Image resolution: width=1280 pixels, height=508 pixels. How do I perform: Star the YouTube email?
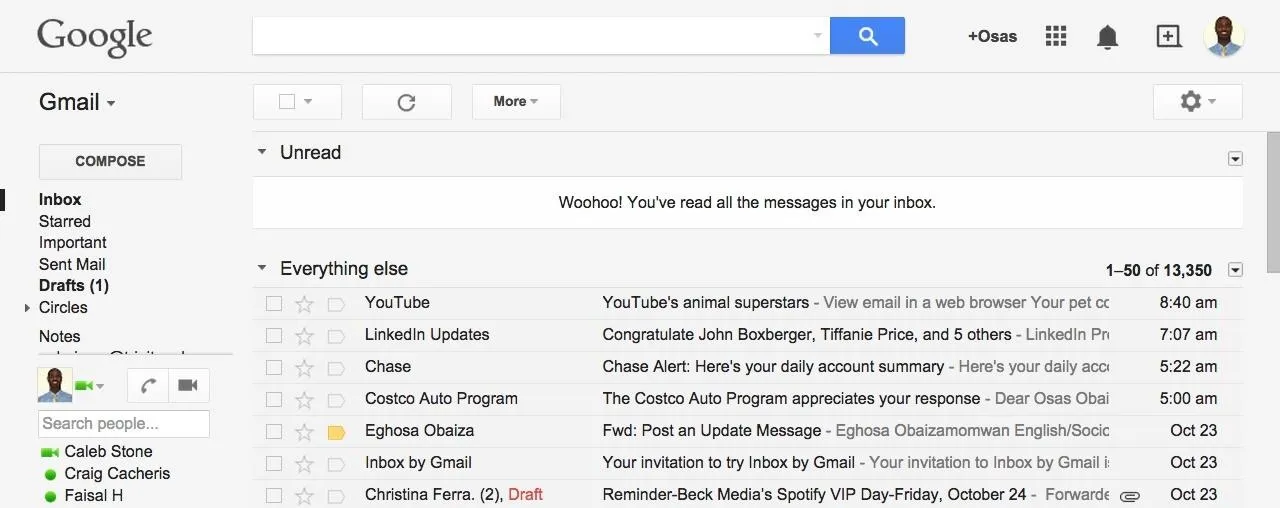304,303
